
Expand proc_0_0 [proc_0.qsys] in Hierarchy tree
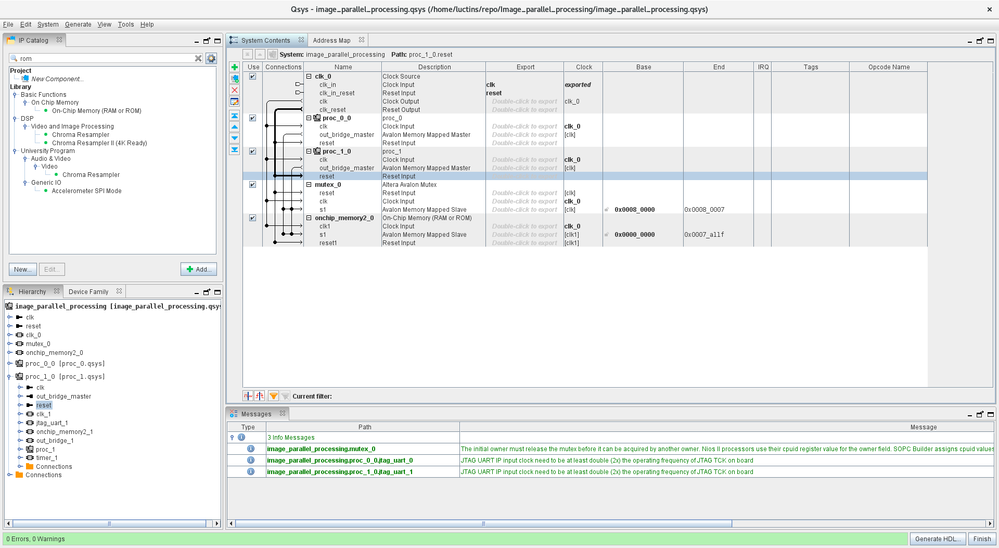(9, 364)
